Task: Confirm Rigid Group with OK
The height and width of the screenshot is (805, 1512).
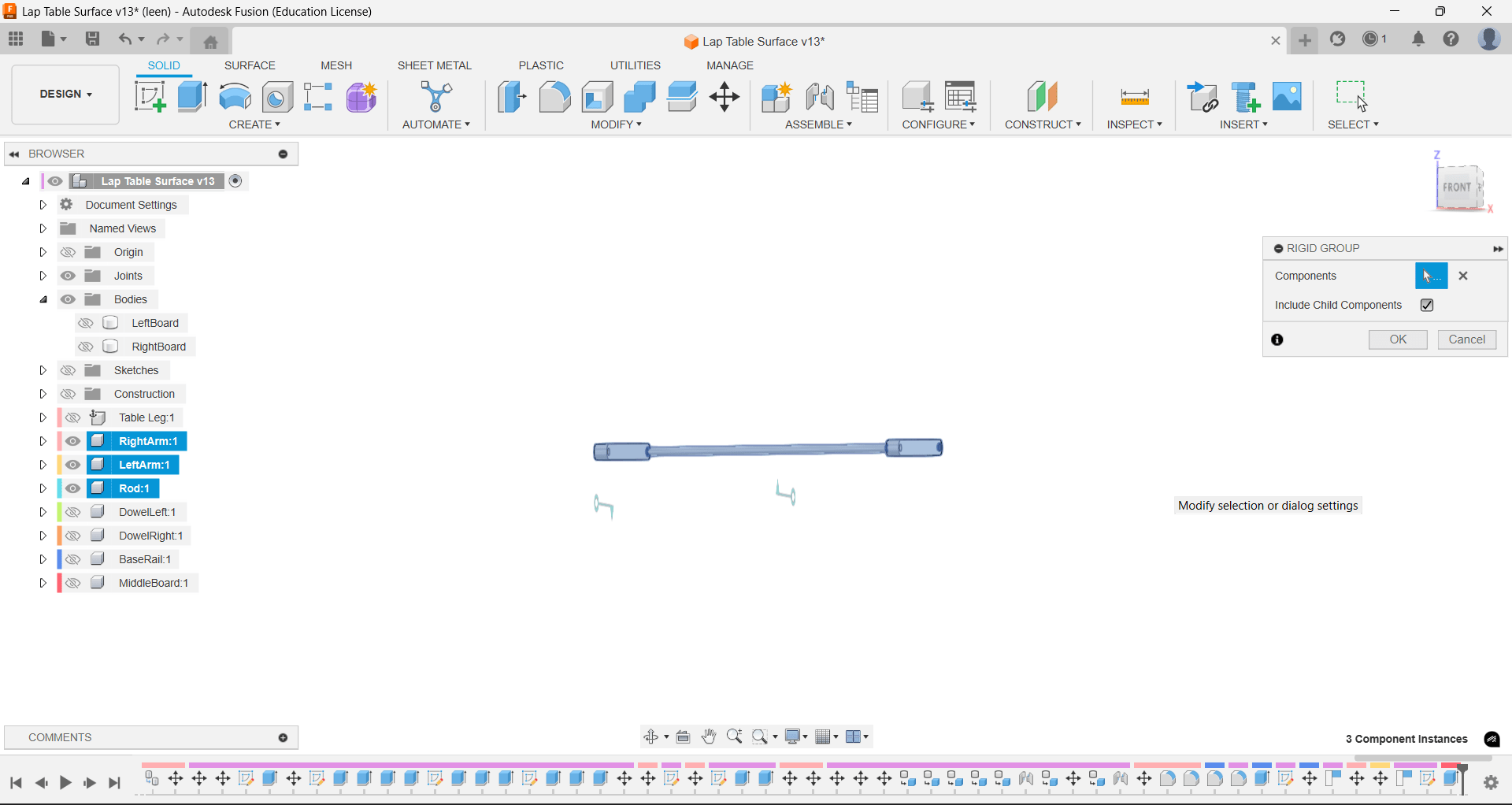Action: [x=1398, y=339]
